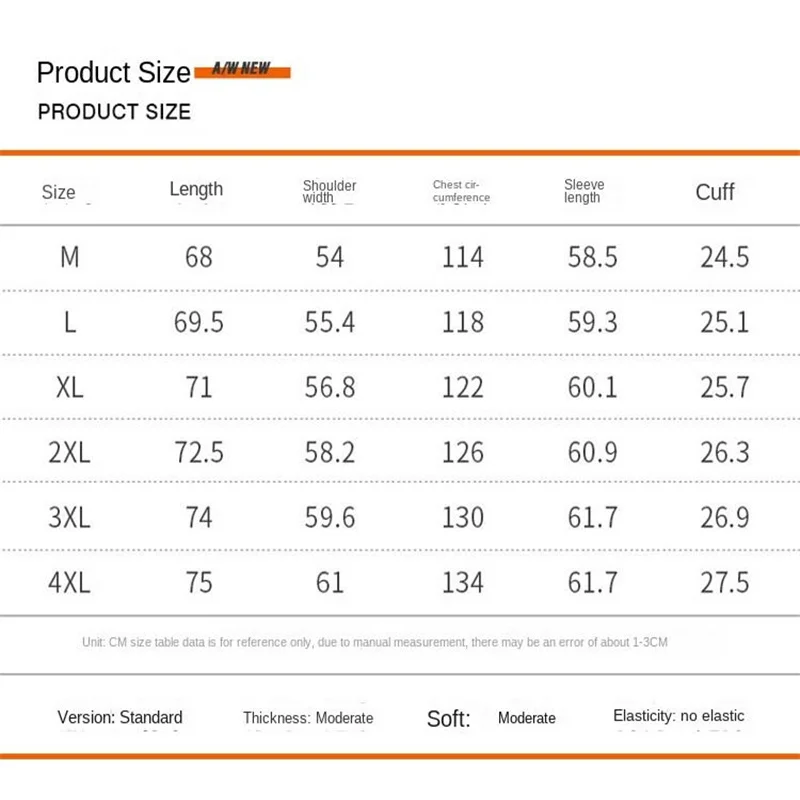
Task: Select the Chest circumference column header
Action: (x=461, y=191)
